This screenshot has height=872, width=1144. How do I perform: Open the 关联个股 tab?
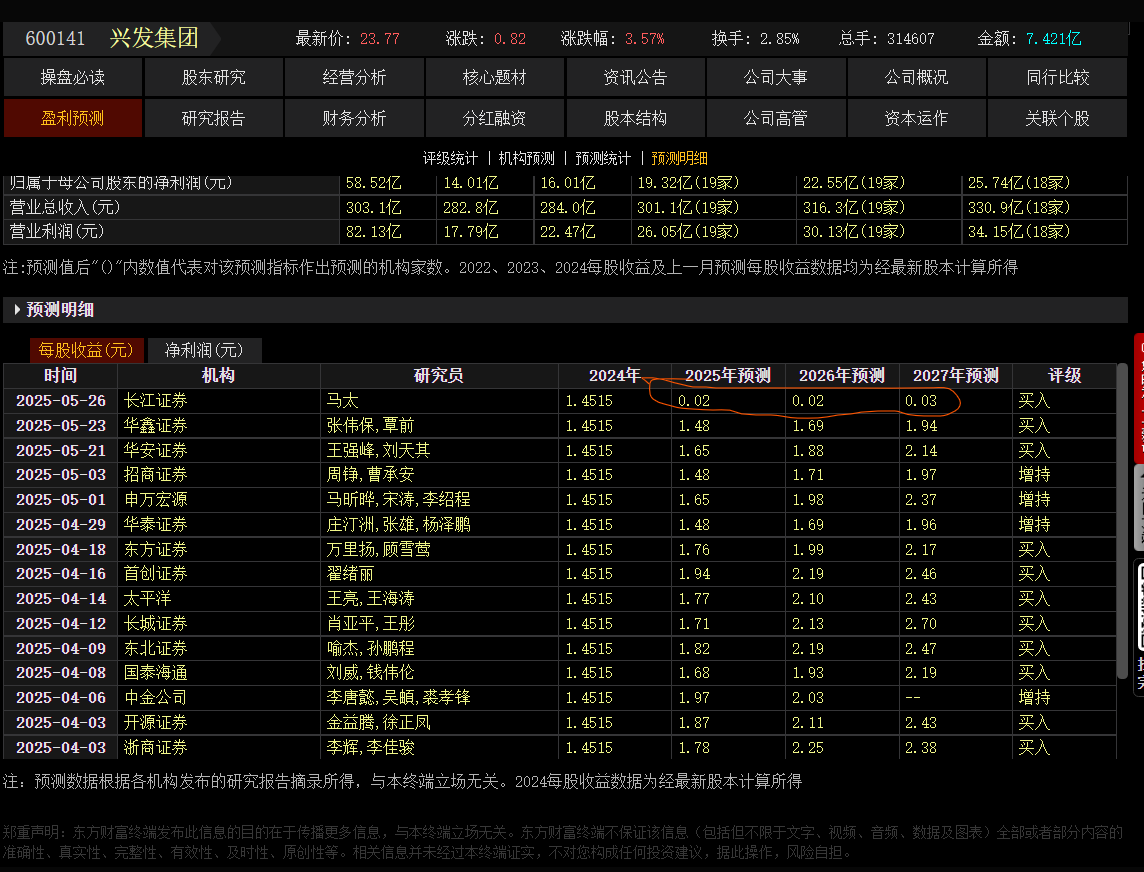coord(1057,118)
